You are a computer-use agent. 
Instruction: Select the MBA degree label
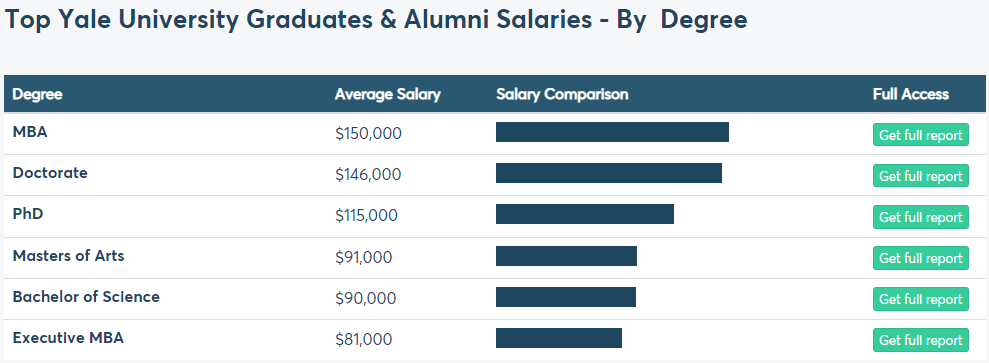click(30, 132)
